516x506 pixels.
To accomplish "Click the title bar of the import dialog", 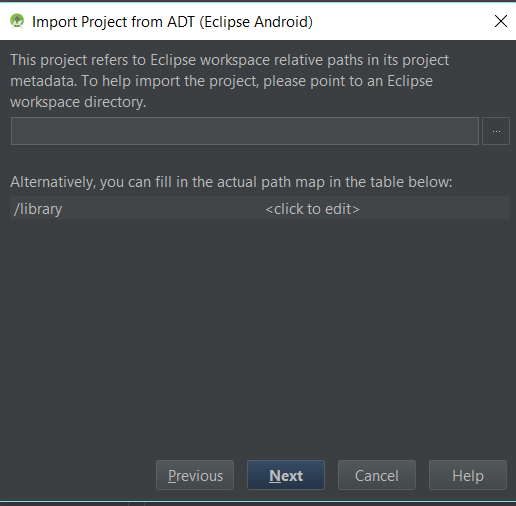I will (258, 21).
